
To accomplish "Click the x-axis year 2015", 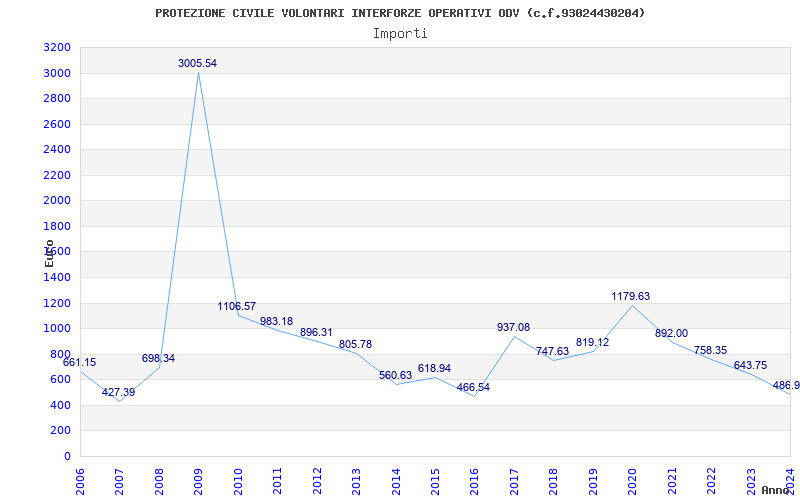I will pos(435,482).
